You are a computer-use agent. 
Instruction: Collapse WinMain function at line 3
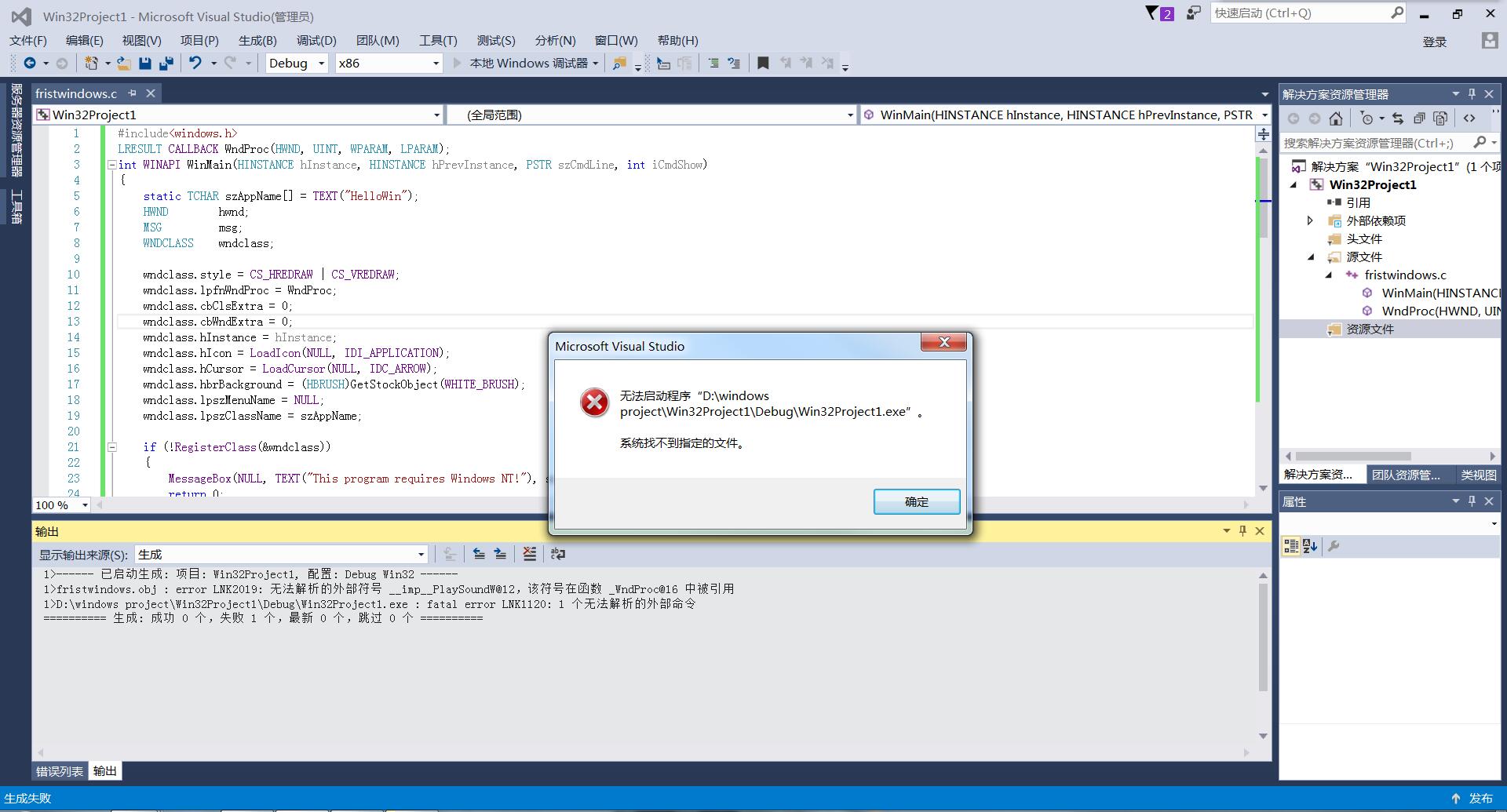pyautogui.click(x=111, y=165)
